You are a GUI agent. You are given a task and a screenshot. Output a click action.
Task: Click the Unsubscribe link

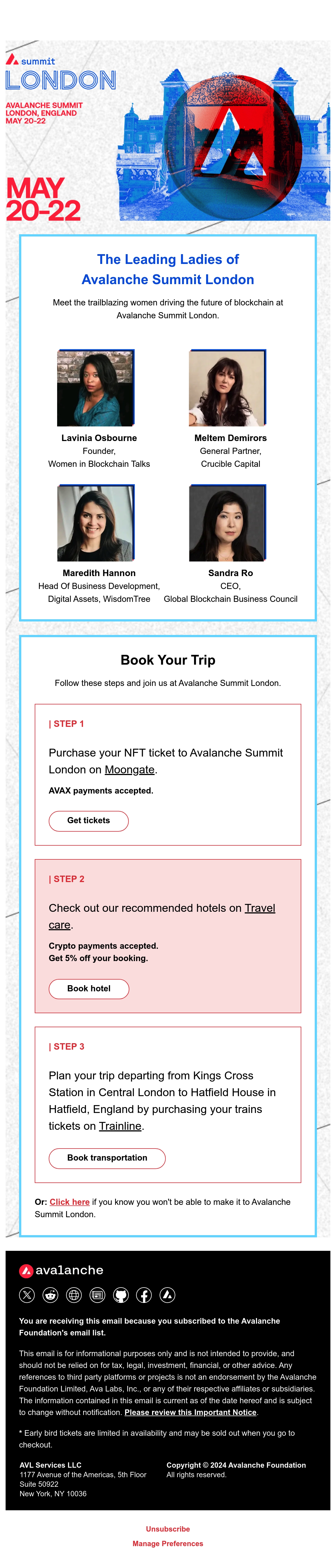[x=168, y=1528]
